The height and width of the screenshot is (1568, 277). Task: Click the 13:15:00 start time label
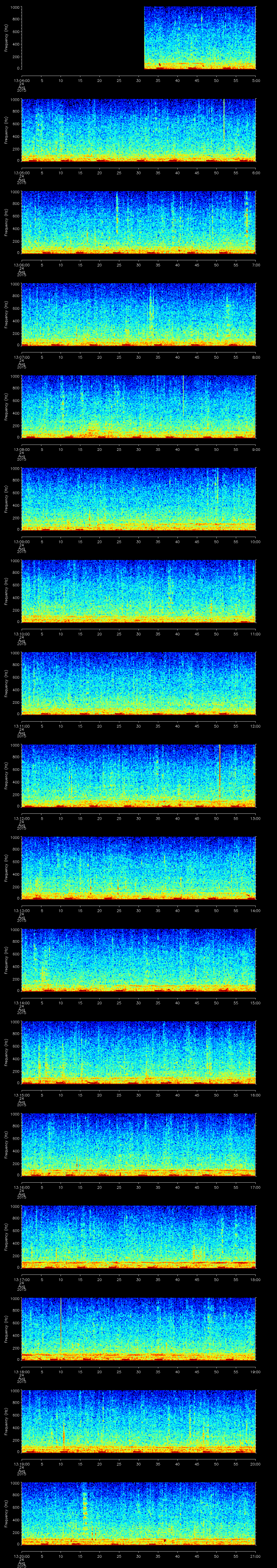(x=21, y=1095)
